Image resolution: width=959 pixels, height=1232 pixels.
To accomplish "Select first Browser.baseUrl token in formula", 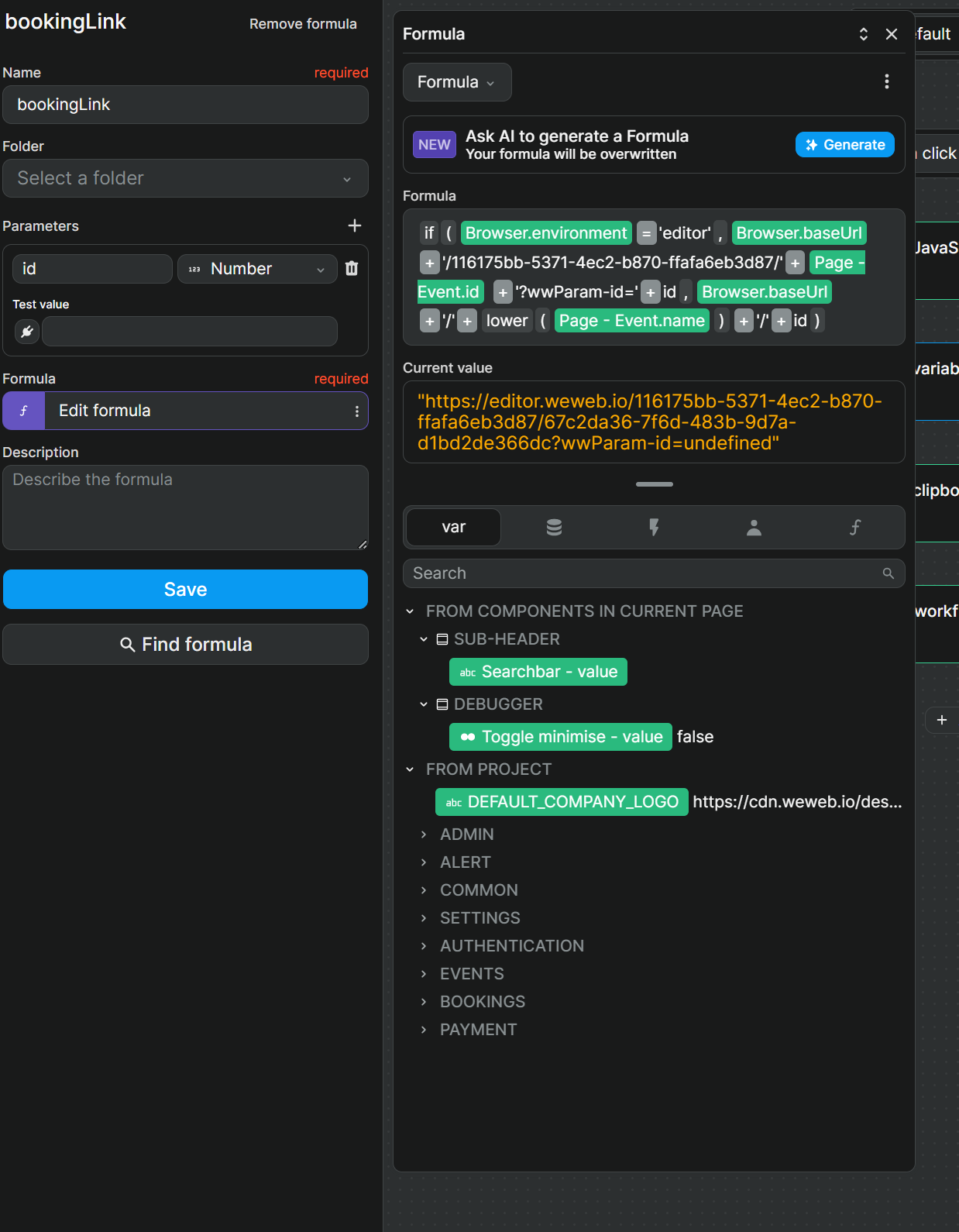I will [x=799, y=233].
